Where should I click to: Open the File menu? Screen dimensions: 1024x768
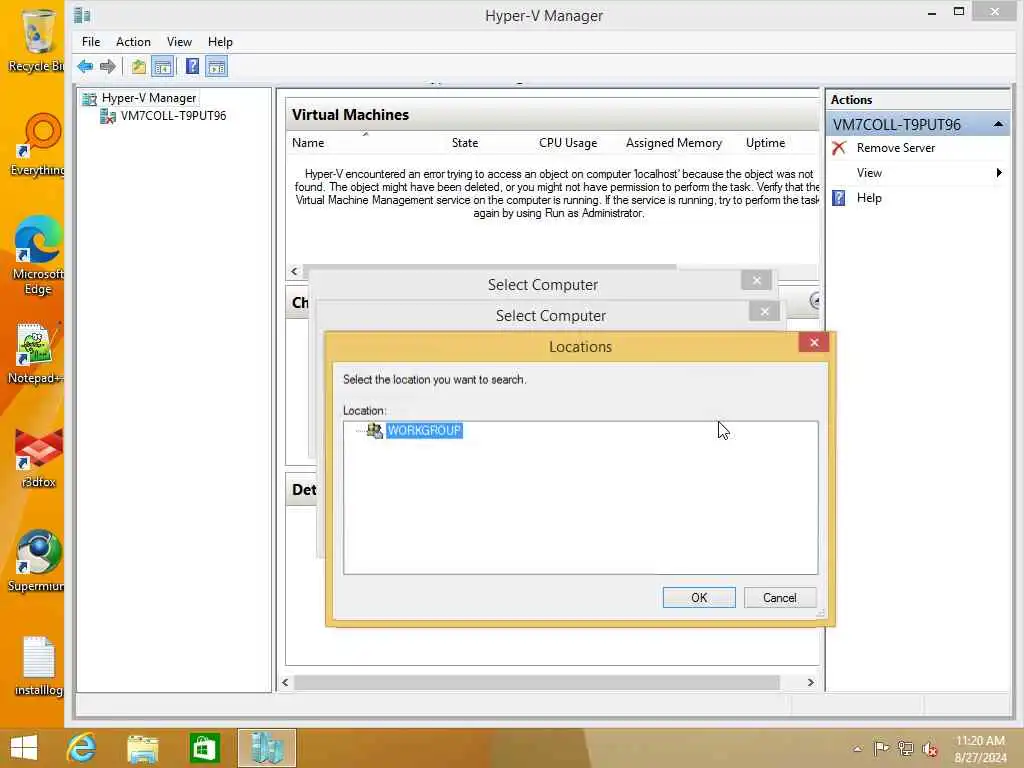pos(91,42)
